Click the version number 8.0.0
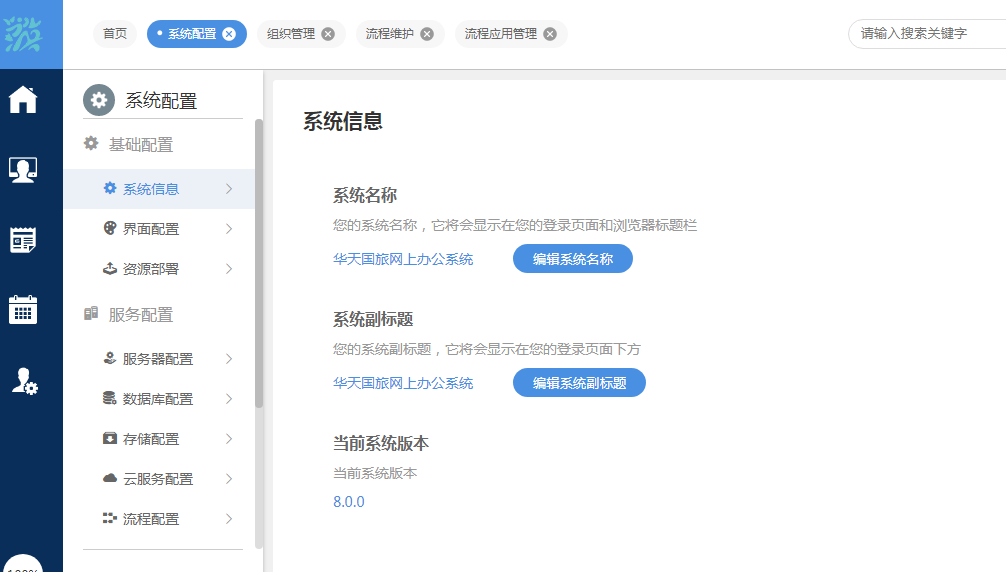The height and width of the screenshot is (572, 1006). pyautogui.click(x=348, y=501)
